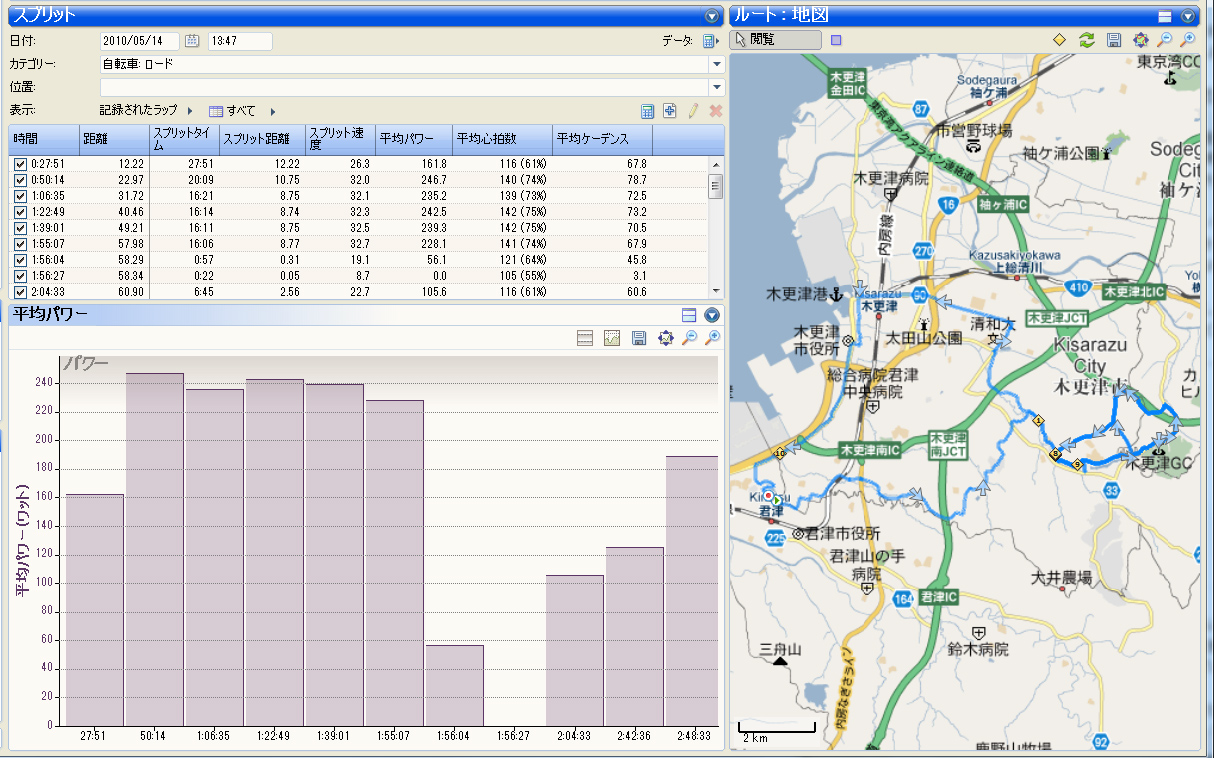
Task: Refresh the map with green arrows icon
Action: coord(1086,40)
